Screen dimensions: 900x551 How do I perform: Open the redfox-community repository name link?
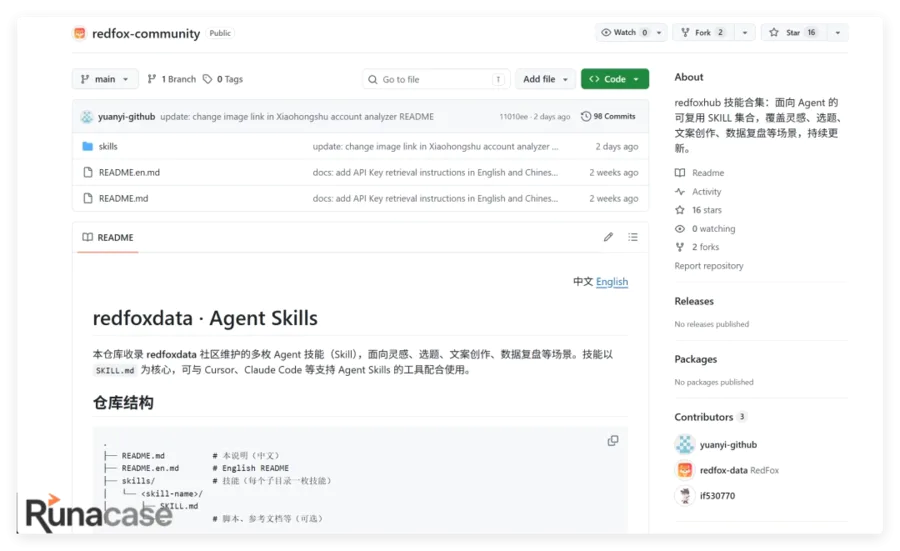(146, 33)
